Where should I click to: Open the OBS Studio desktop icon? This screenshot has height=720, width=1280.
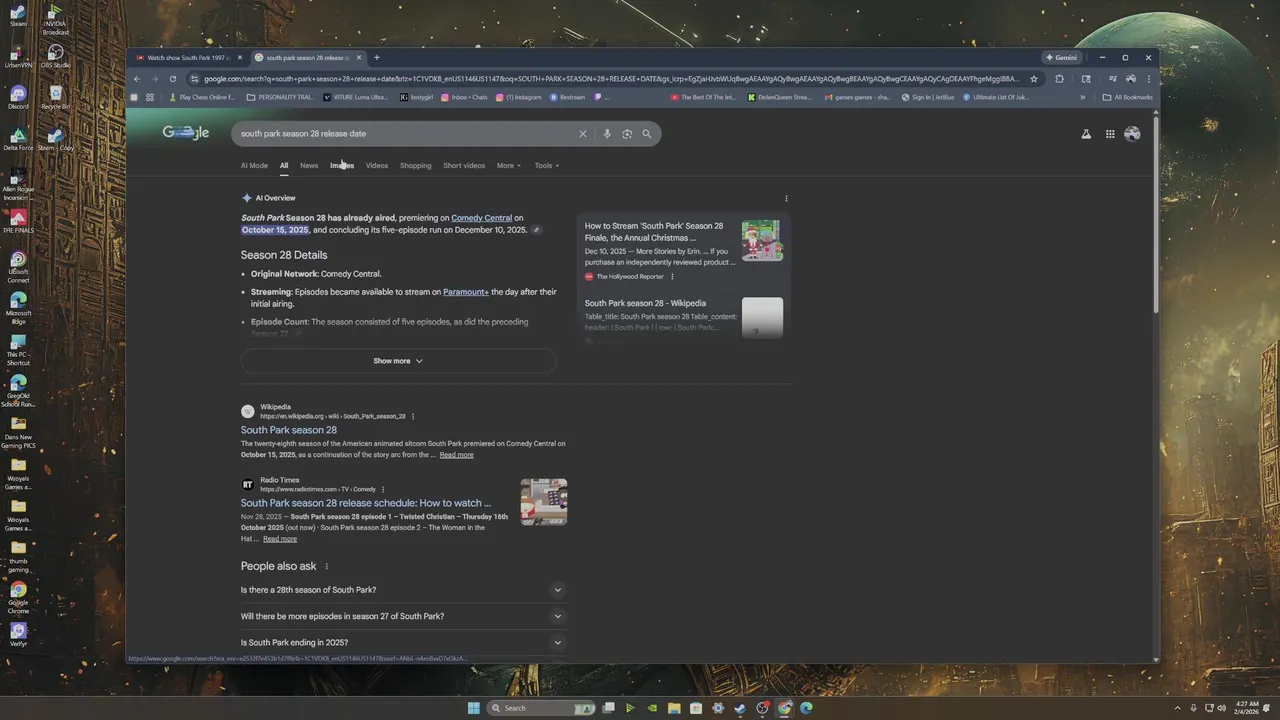tap(56, 57)
